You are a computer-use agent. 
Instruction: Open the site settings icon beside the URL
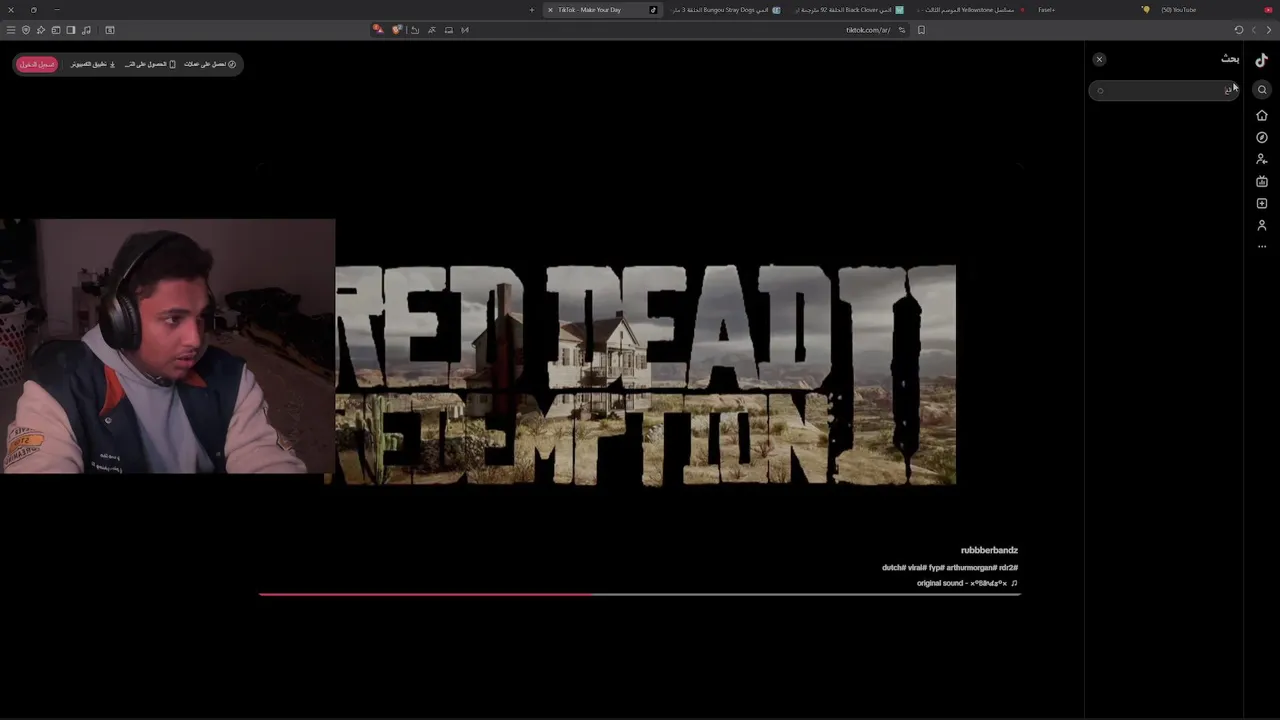click(x=902, y=30)
